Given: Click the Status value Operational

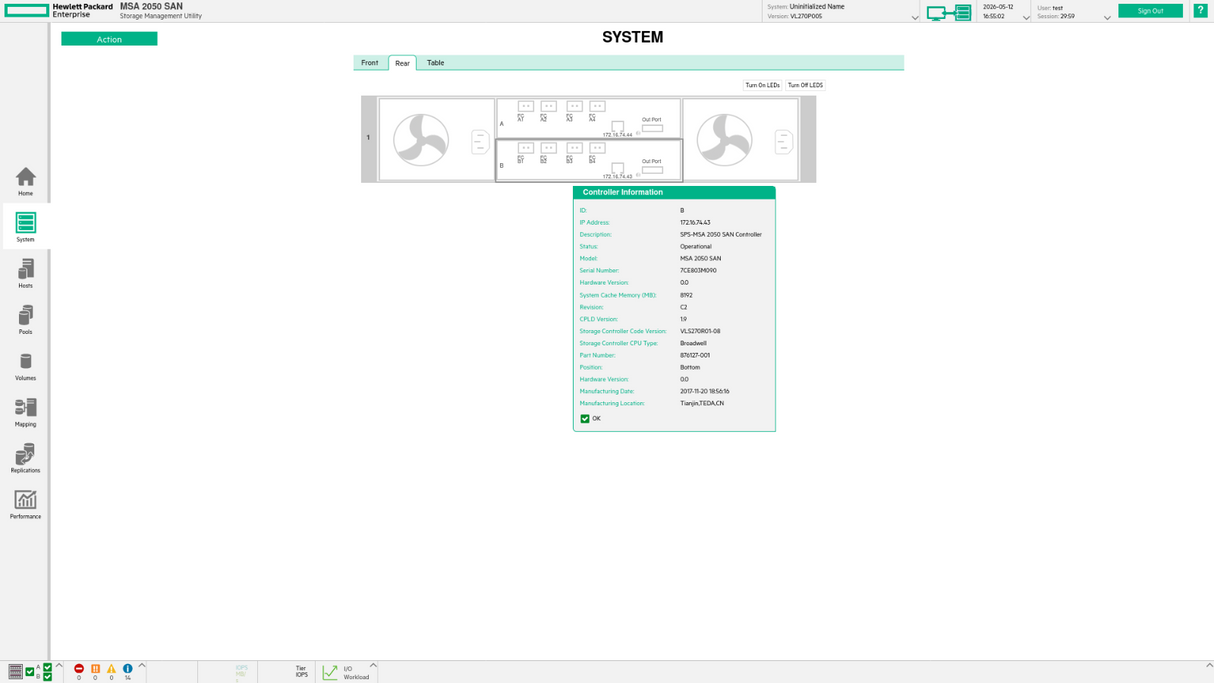Looking at the screenshot, I should tap(696, 246).
